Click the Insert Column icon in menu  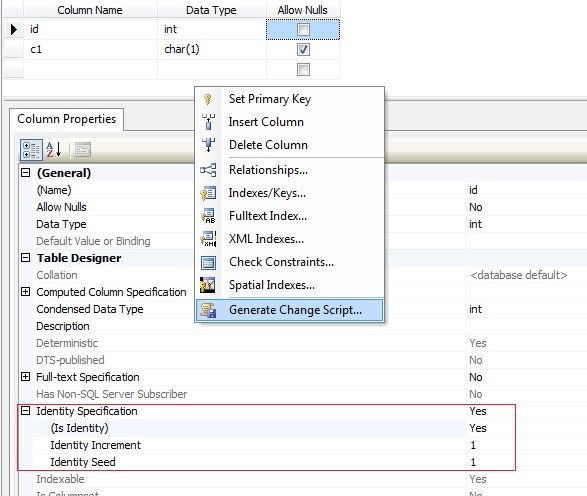(x=208, y=122)
